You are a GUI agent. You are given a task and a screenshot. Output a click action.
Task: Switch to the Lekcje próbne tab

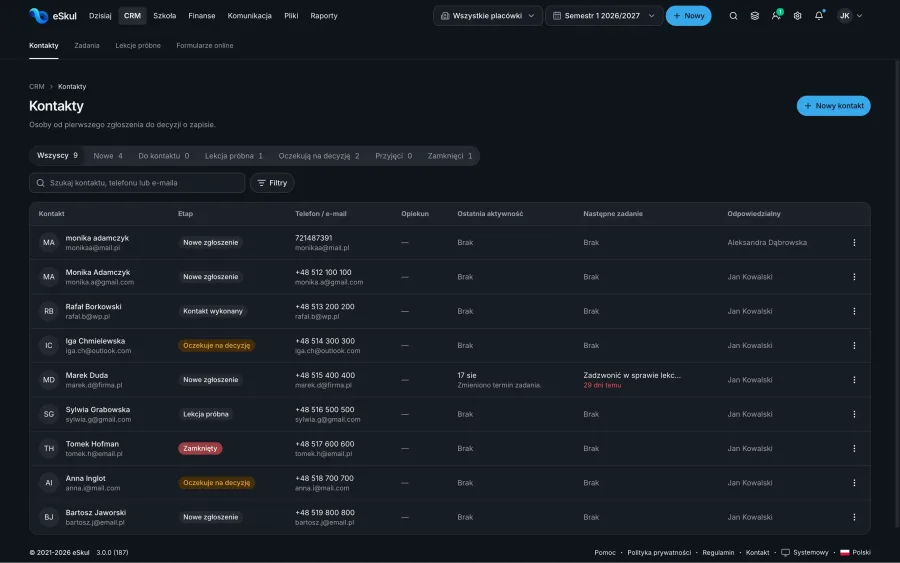tap(138, 45)
